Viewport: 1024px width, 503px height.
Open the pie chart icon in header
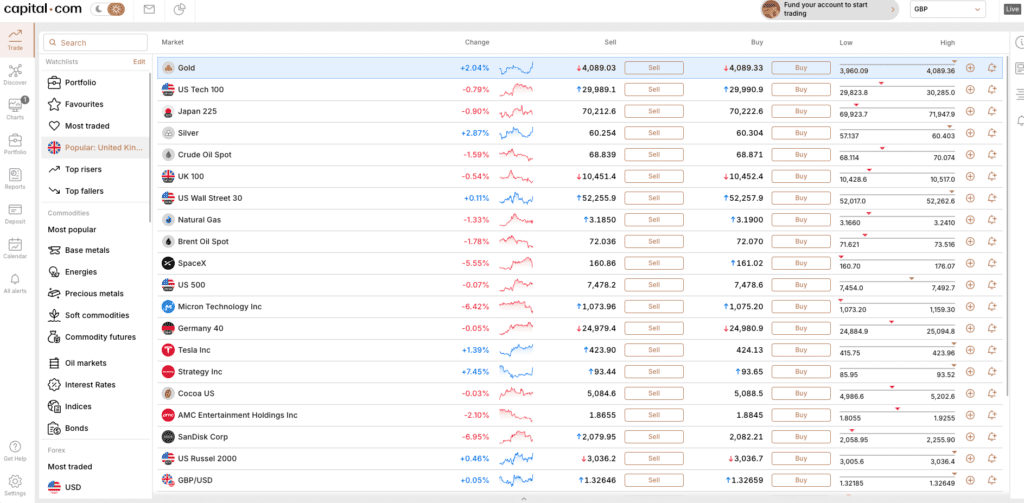pyautogui.click(x=180, y=9)
